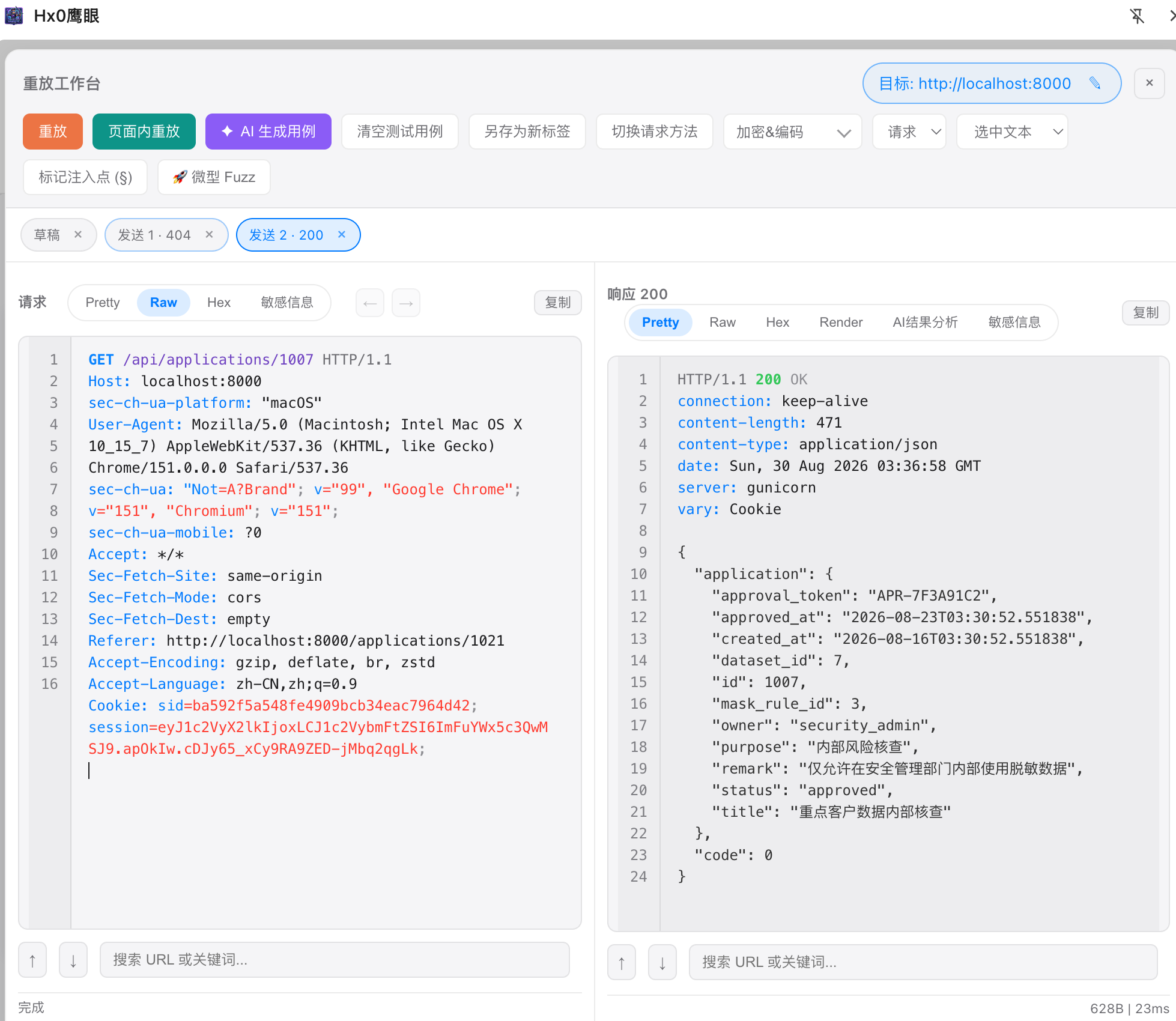The image size is (1176, 1021).
Task: Open the 选中文本 dropdown
Action: pyautogui.click(x=1013, y=132)
